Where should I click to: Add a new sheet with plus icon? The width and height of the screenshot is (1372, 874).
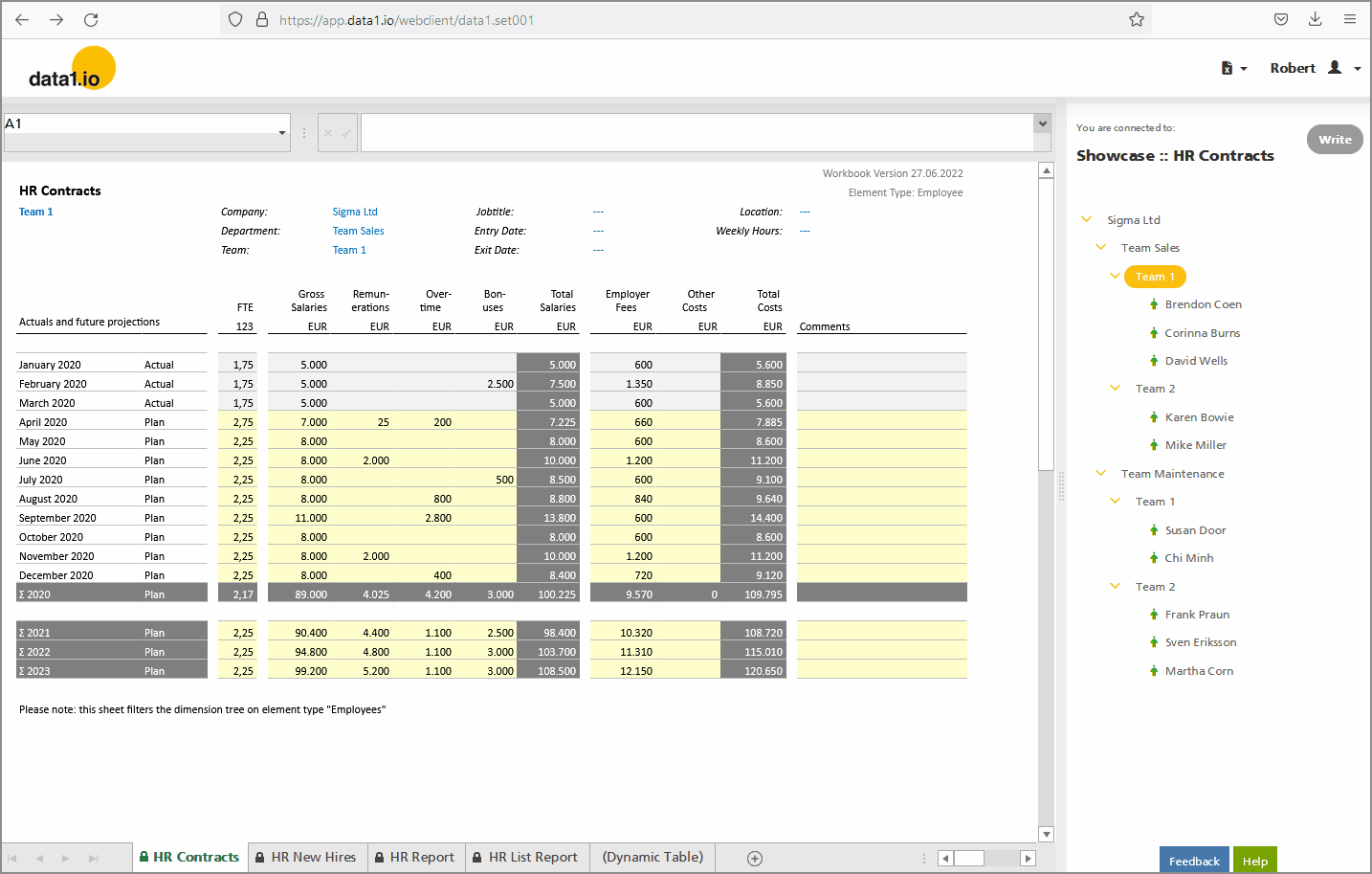tap(754, 859)
